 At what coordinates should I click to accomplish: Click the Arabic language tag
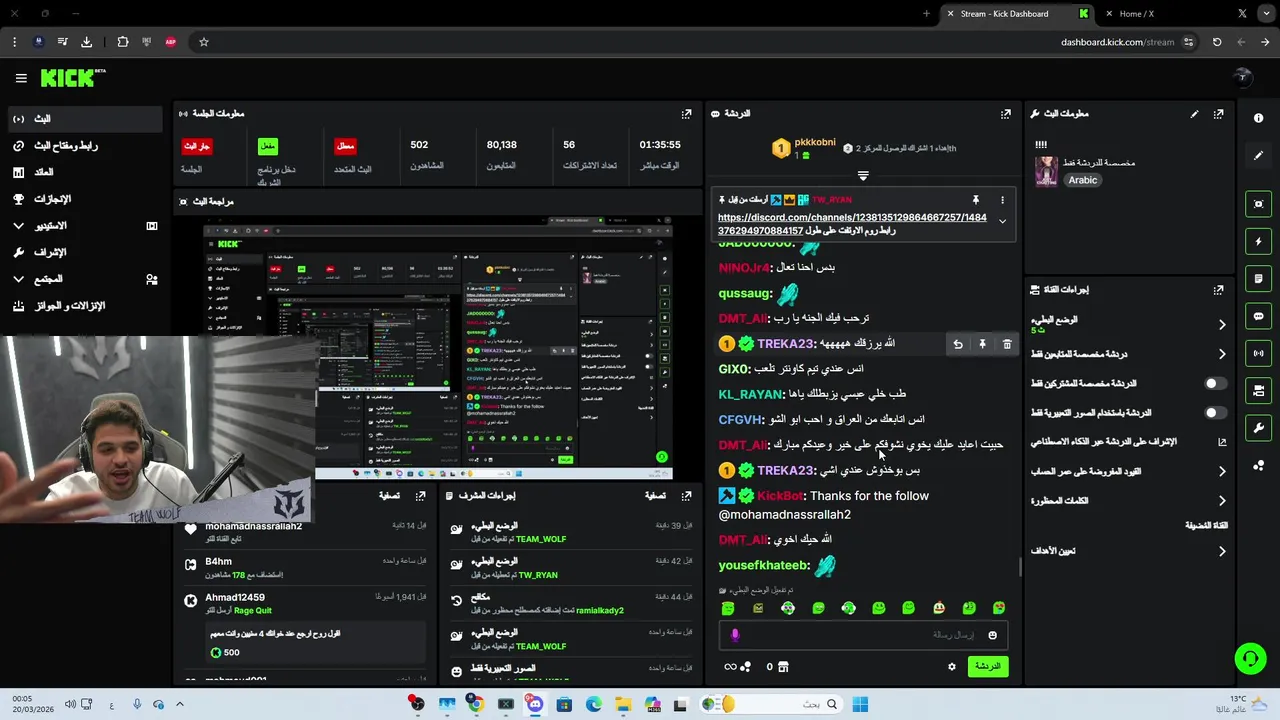point(1083,180)
